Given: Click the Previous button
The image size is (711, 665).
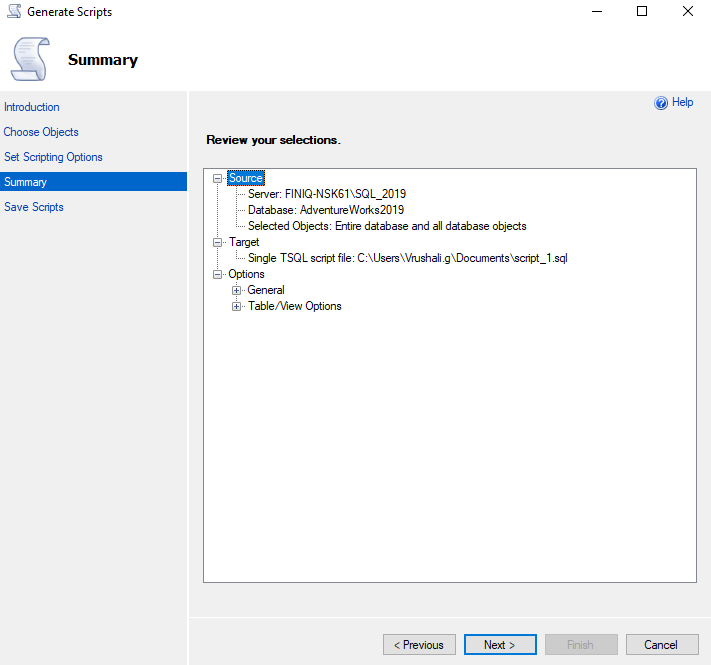Looking at the screenshot, I should (419, 645).
